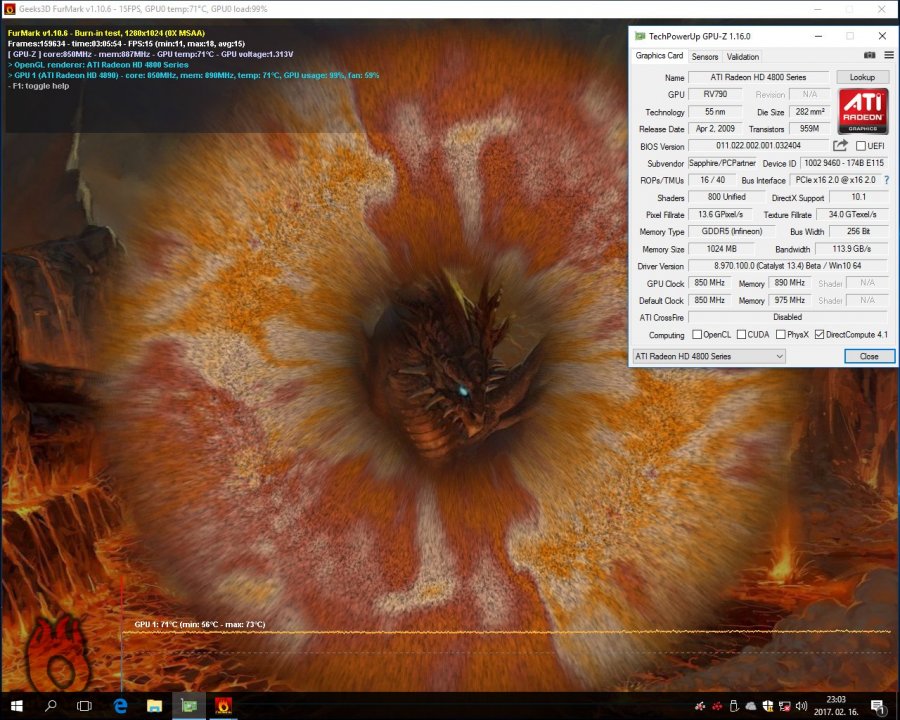Click the 282 mm² die size value
Viewport: 900px width, 720px height.
(810, 111)
